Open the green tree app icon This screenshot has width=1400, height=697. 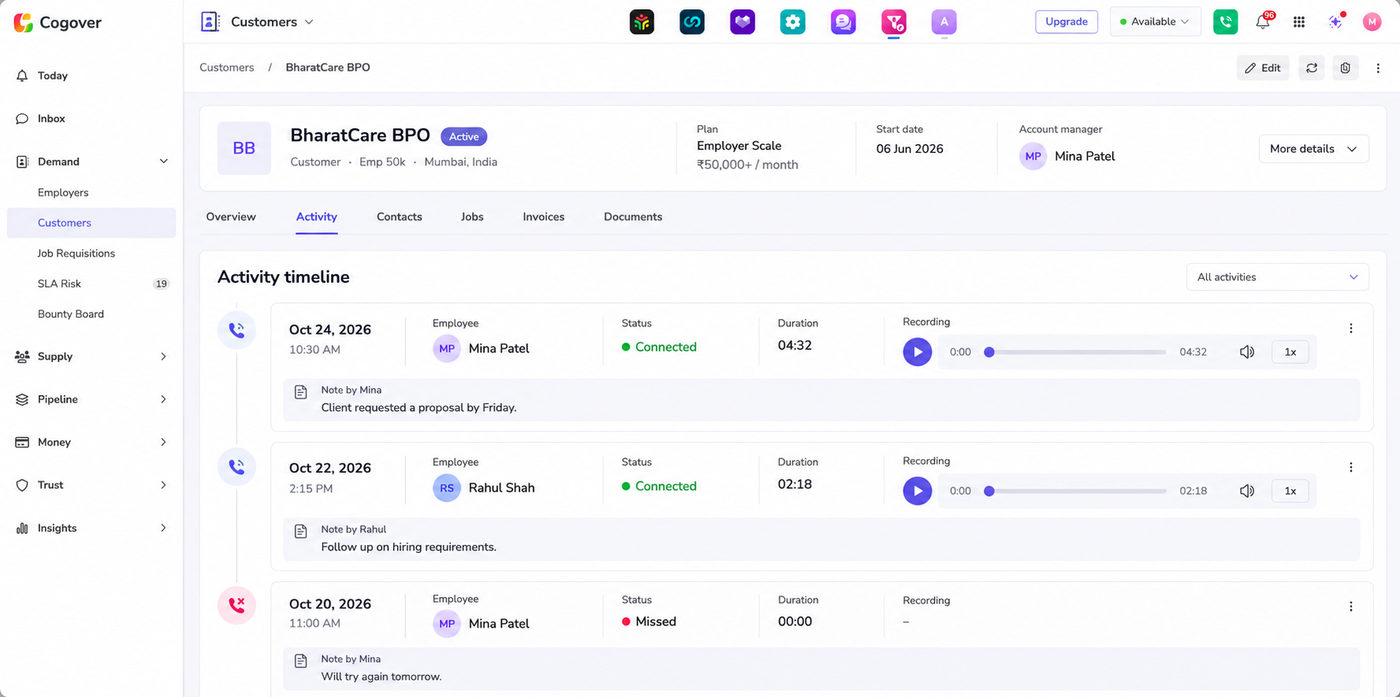click(642, 22)
